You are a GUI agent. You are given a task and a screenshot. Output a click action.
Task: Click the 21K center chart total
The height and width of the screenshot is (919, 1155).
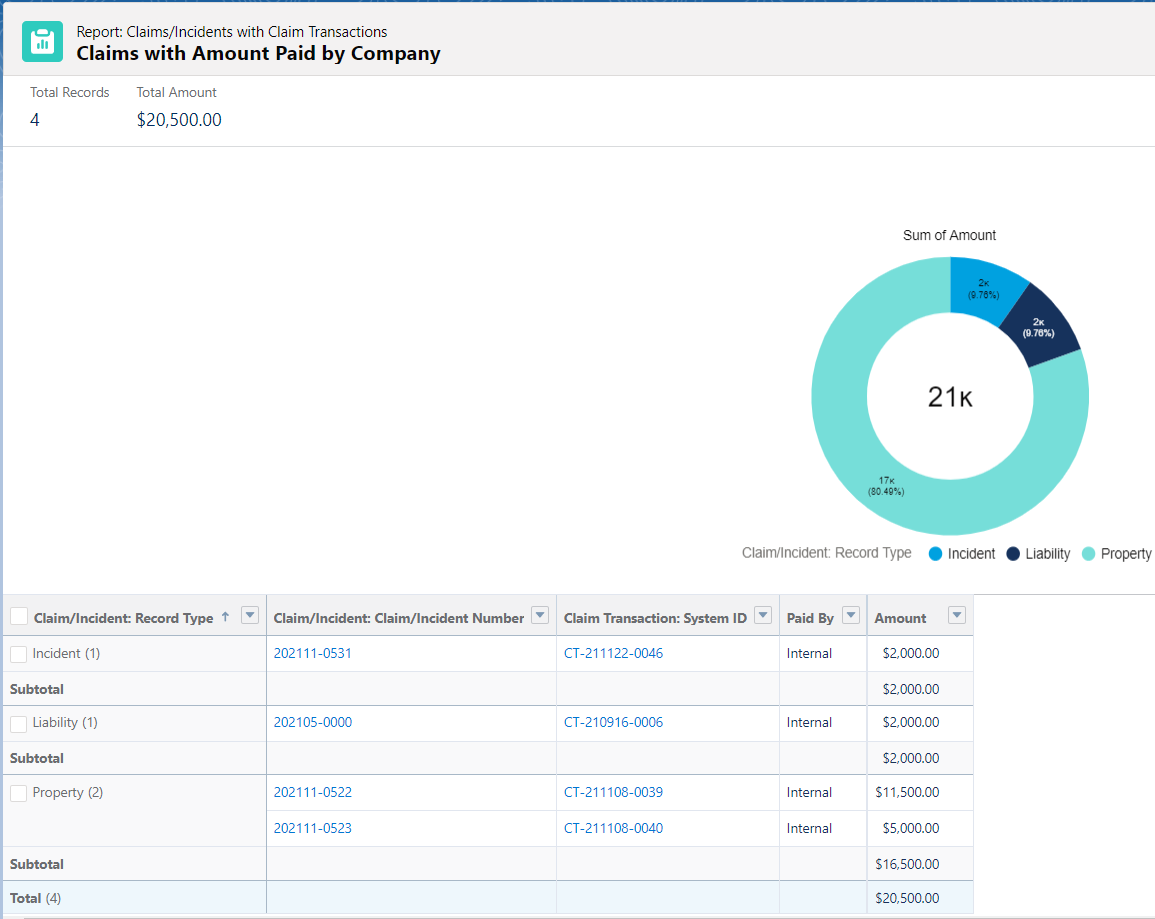tap(950, 397)
